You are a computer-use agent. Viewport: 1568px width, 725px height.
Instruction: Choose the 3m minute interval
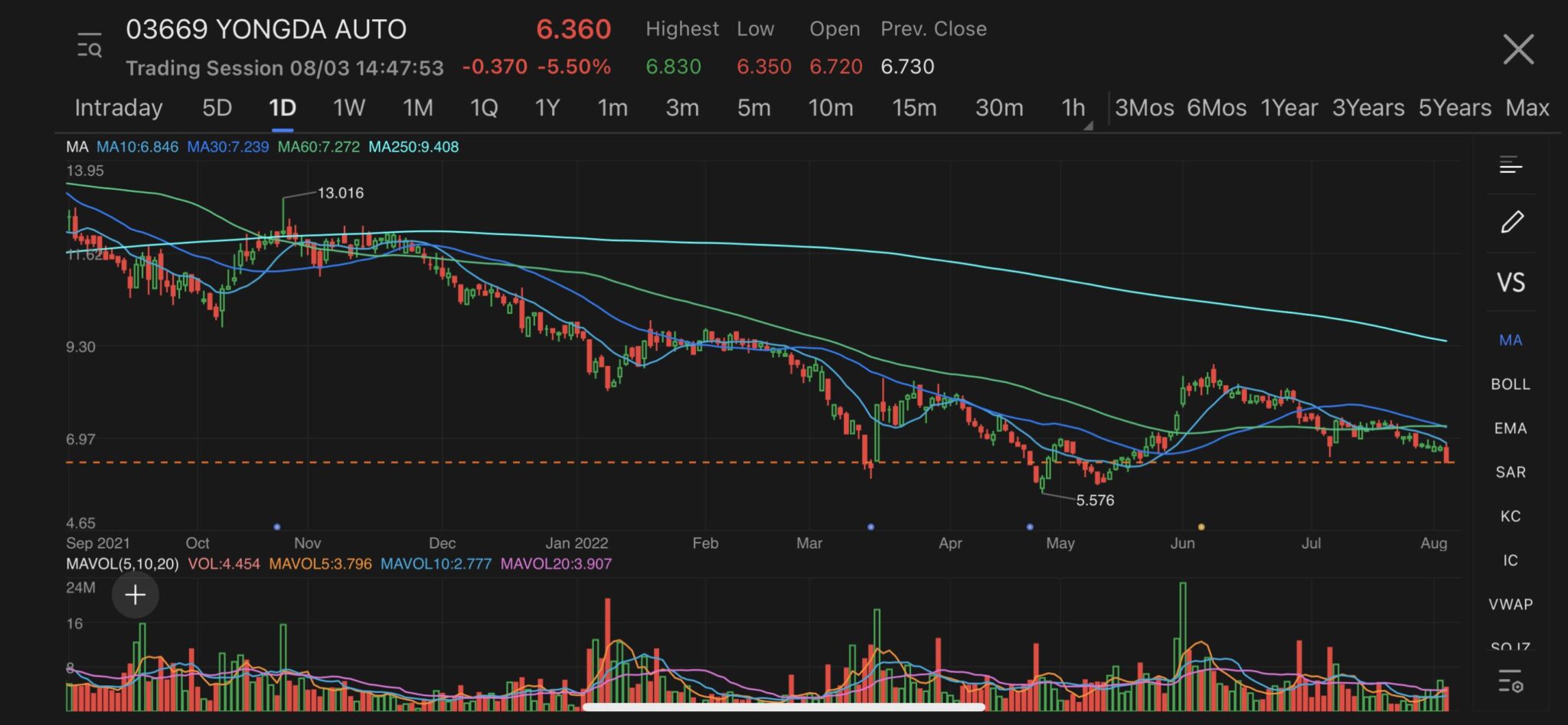click(x=682, y=107)
